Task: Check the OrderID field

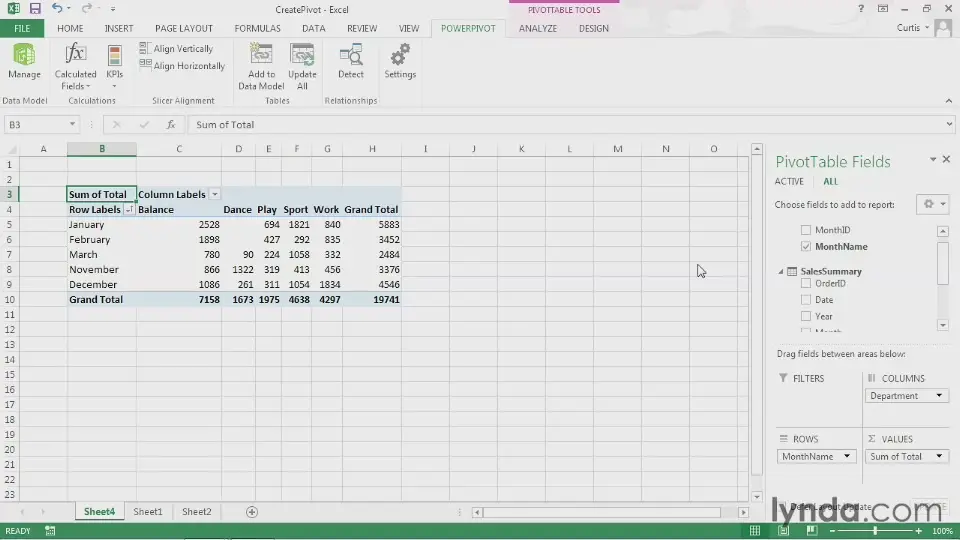Action: click(806, 283)
